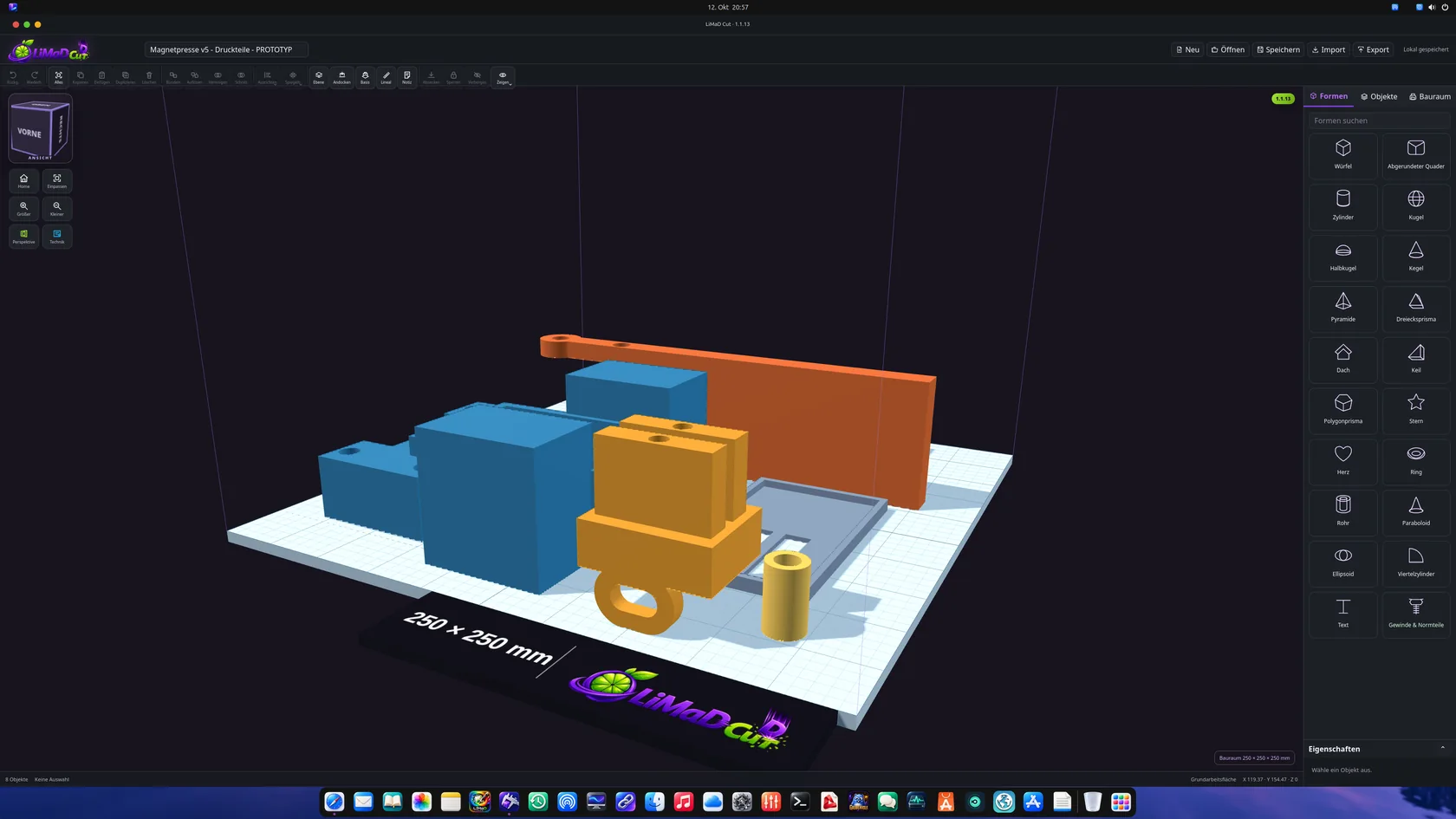The image size is (1456, 819).
Task: Zoom out with the Kleiner button
Action: [x=56, y=208]
